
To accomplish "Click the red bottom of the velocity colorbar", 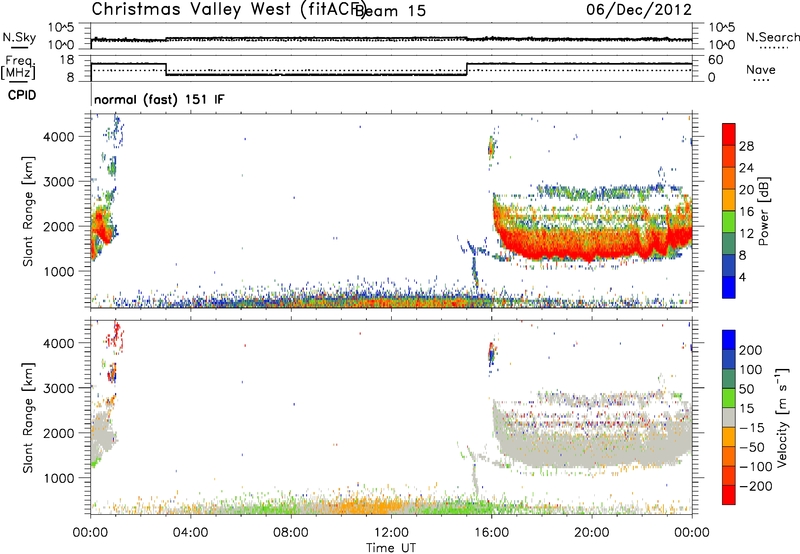I will 729,495.
